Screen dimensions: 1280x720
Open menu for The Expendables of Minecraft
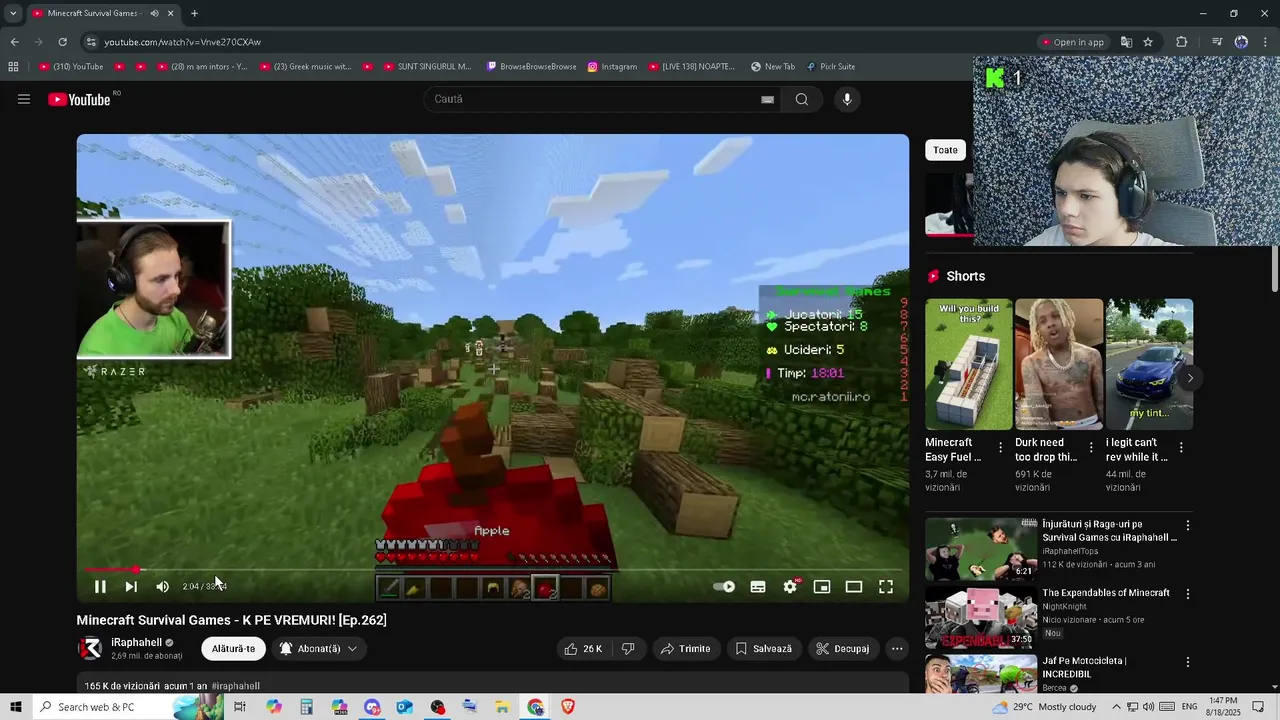[1188, 593]
